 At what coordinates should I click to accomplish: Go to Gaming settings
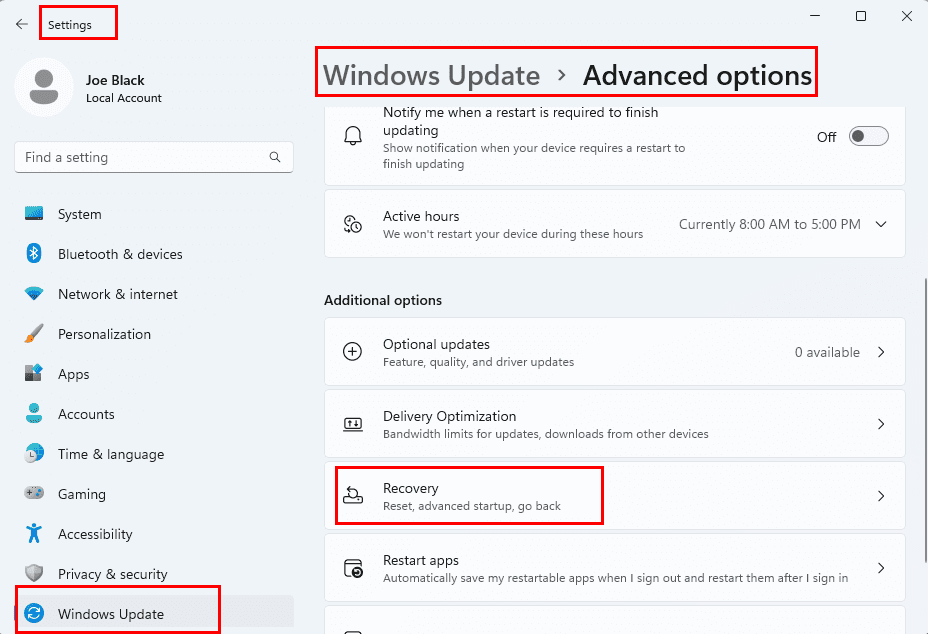(x=154, y=493)
